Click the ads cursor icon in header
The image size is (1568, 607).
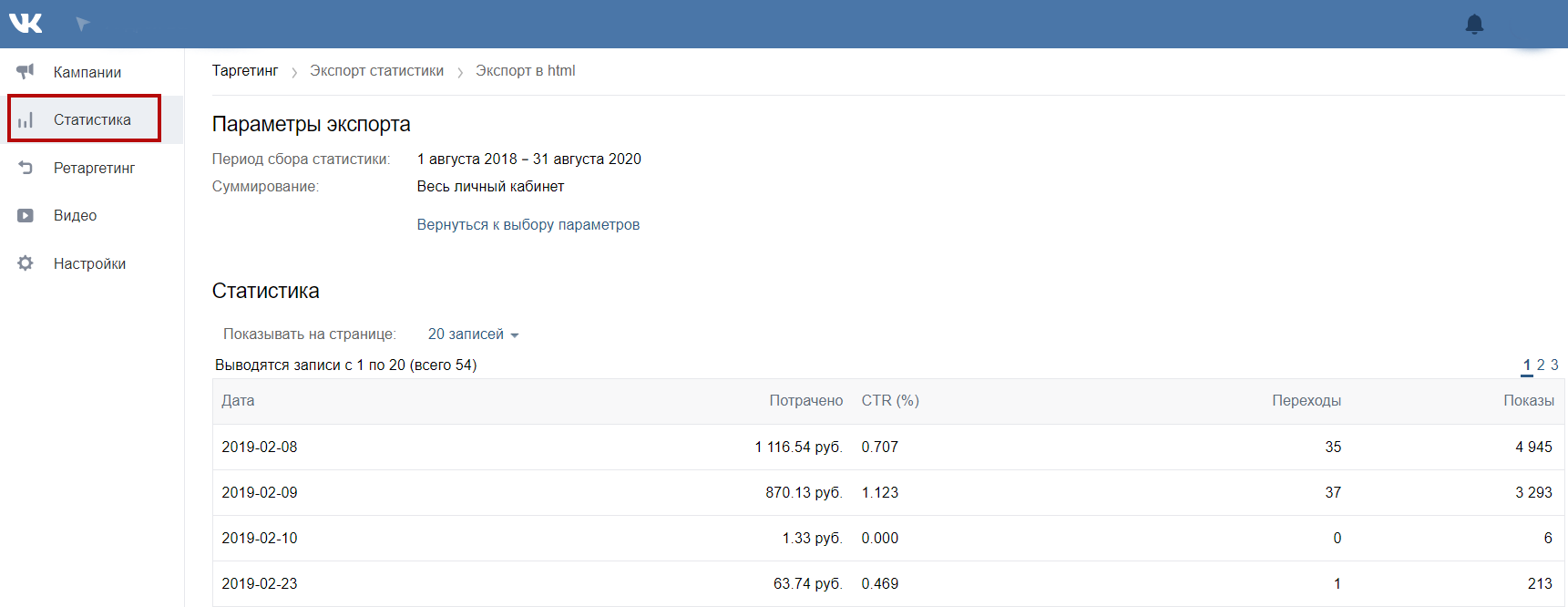coord(83,24)
